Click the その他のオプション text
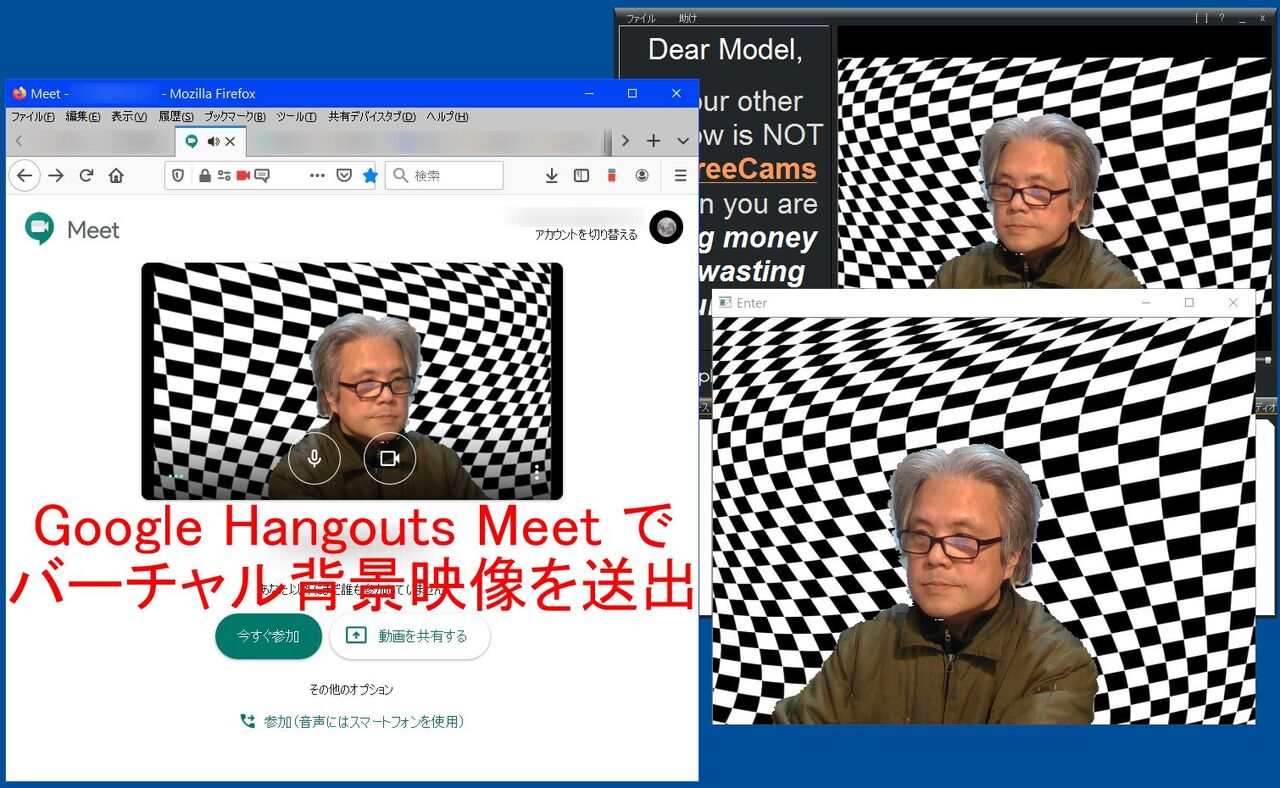The height and width of the screenshot is (788, 1280). tap(351, 690)
